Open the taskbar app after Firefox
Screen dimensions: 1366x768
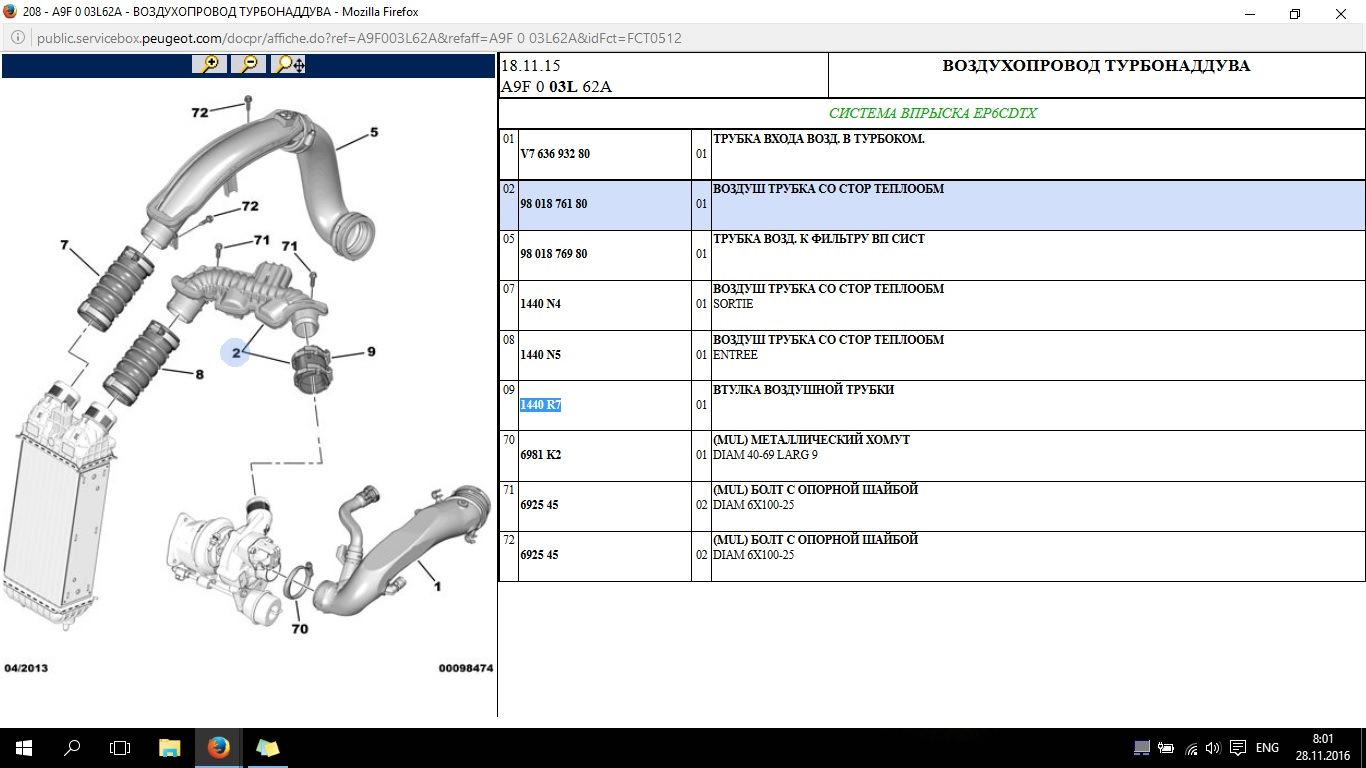click(267, 747)
